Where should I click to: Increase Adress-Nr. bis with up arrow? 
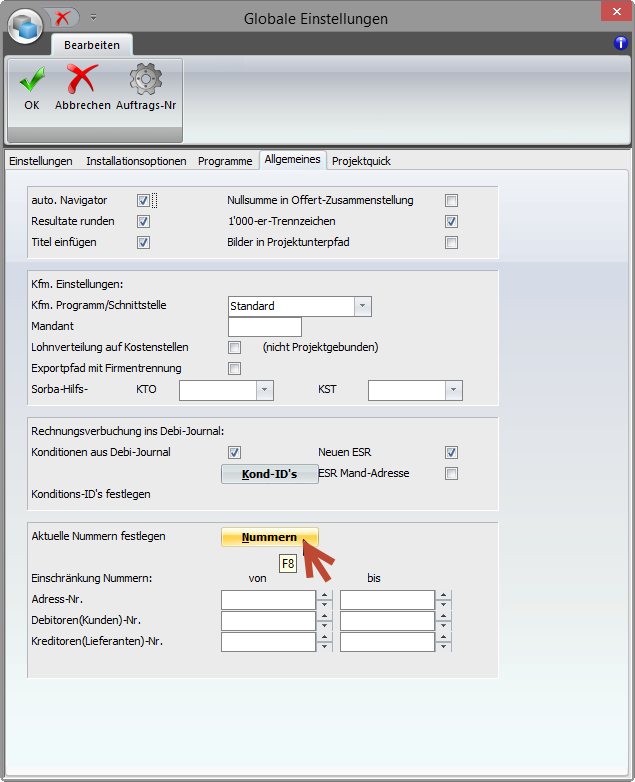click(443, 595)
